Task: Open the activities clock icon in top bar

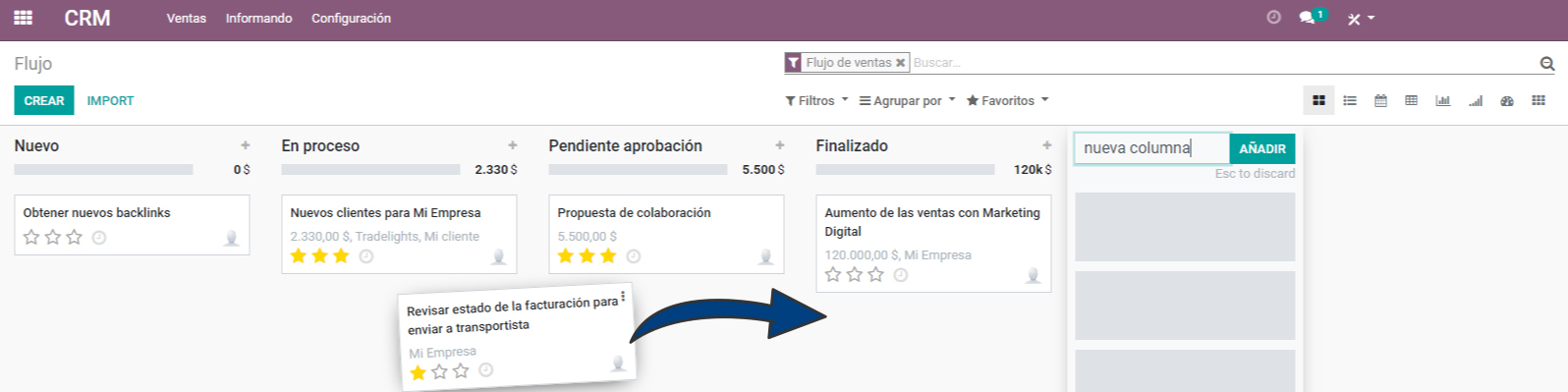Action: pyautogui.click(x=1274, y=18)
